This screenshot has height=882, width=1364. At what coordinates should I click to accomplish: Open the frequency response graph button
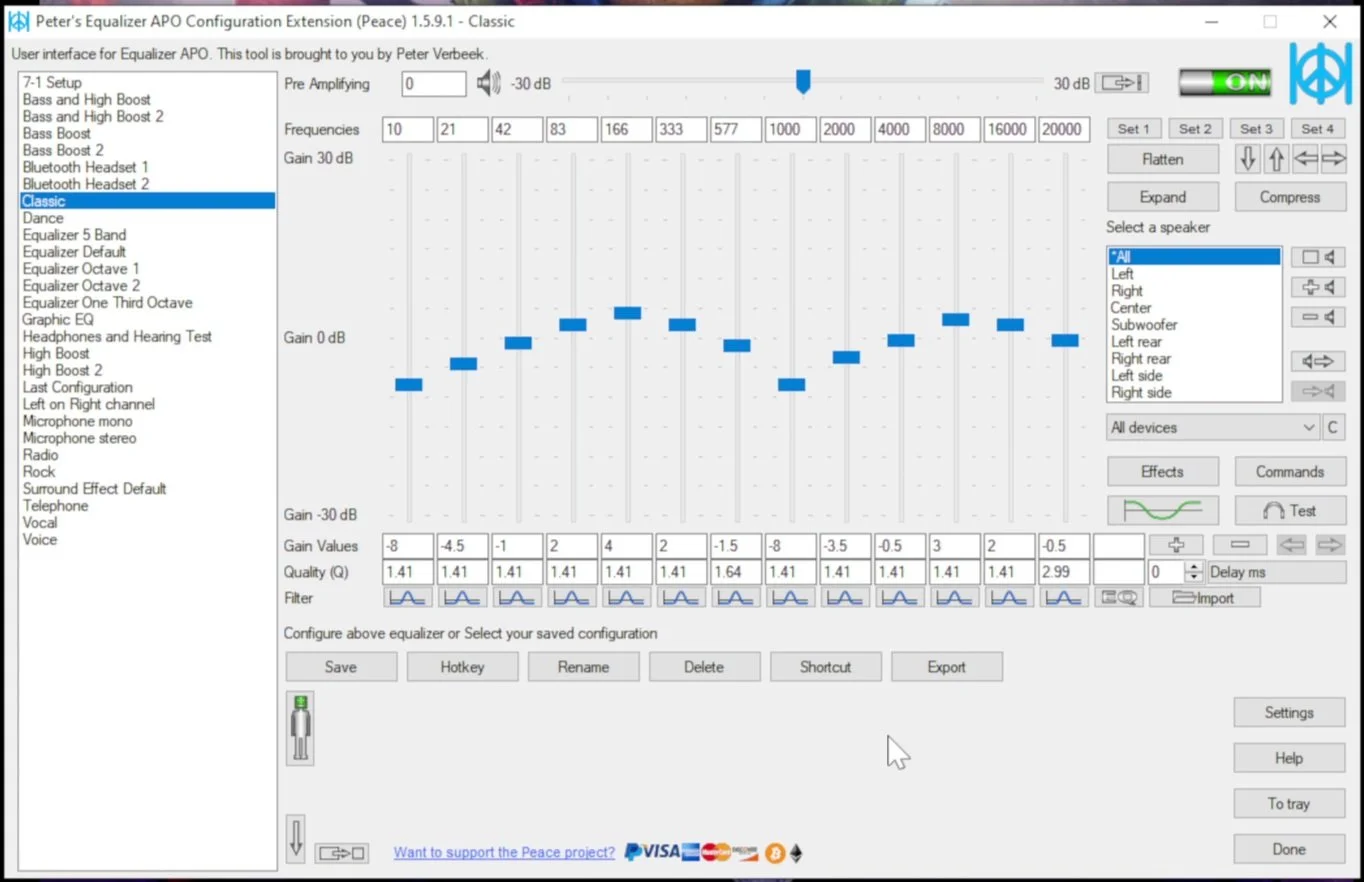[x=1163, y=511]
